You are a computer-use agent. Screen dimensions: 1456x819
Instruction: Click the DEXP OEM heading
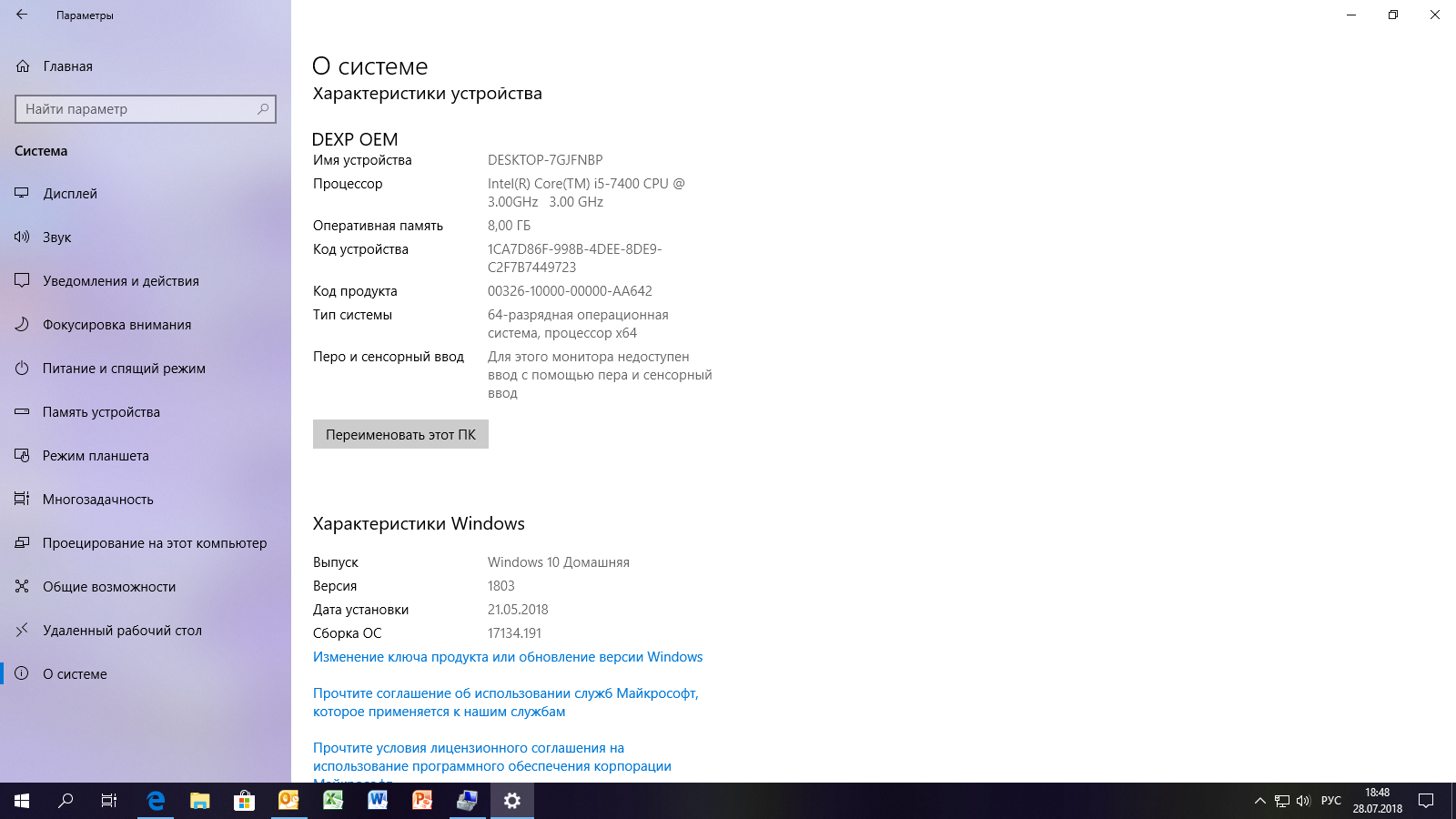[x=355, y=139]
